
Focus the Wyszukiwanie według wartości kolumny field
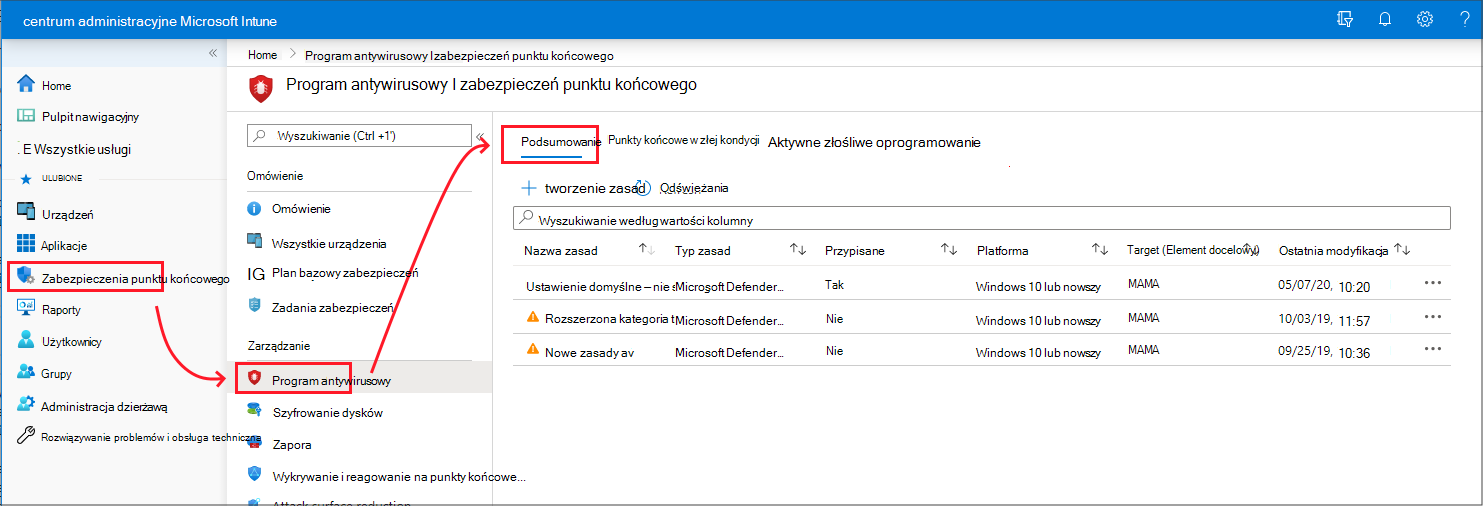click(982, 219)
